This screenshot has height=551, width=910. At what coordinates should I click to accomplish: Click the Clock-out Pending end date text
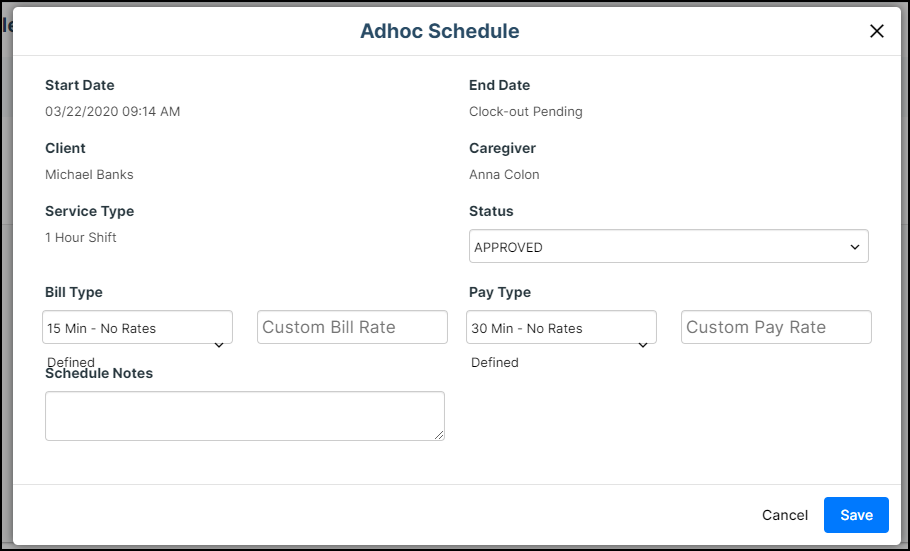pos(525,112)
